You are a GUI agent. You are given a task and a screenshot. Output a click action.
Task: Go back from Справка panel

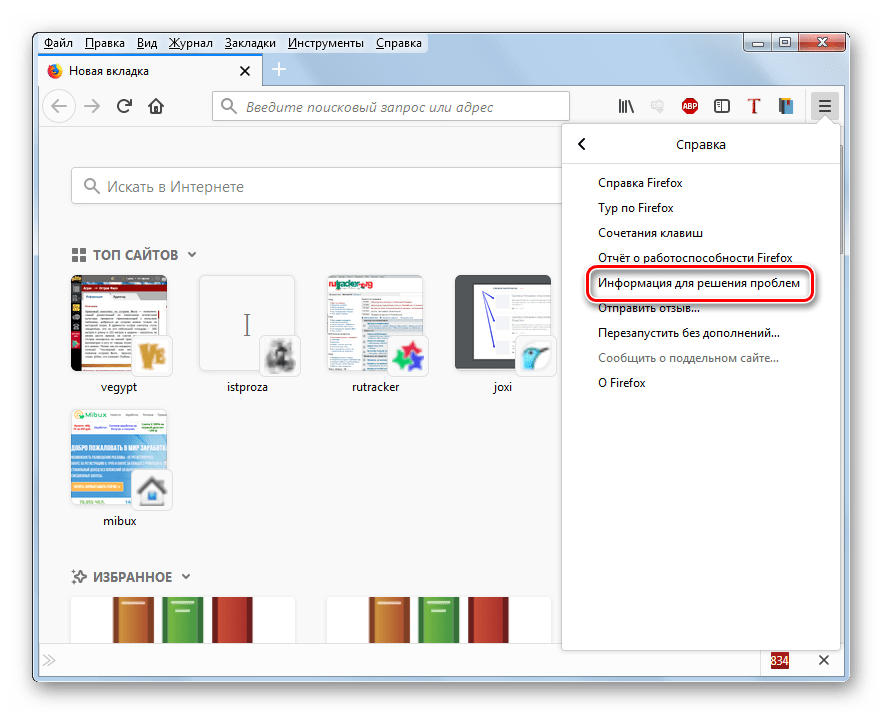click(x=582, y=144)
